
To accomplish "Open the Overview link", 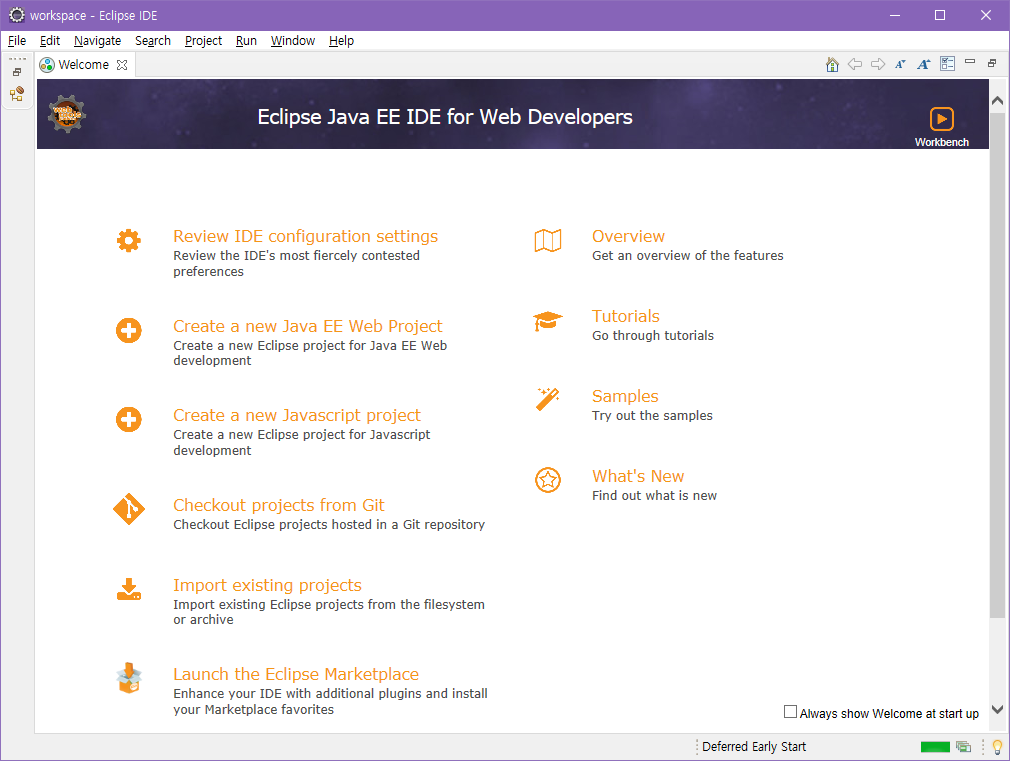I will [x=628, y=236].
